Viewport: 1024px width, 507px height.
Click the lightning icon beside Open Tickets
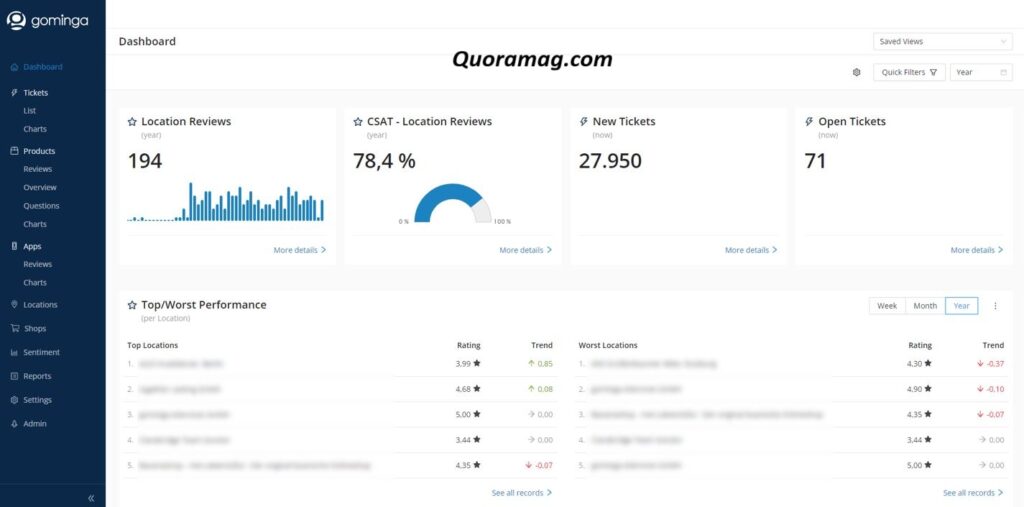[809, 122]
